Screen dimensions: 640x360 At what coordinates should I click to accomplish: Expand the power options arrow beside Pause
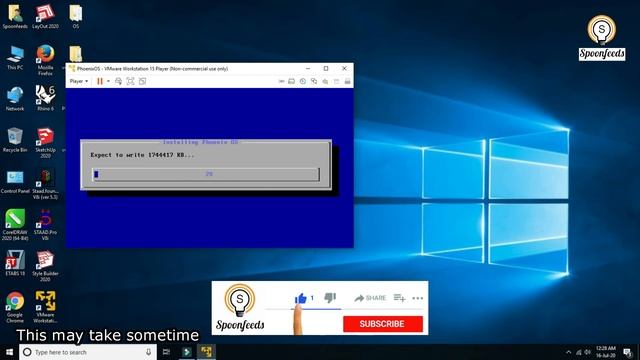point(108,81)
